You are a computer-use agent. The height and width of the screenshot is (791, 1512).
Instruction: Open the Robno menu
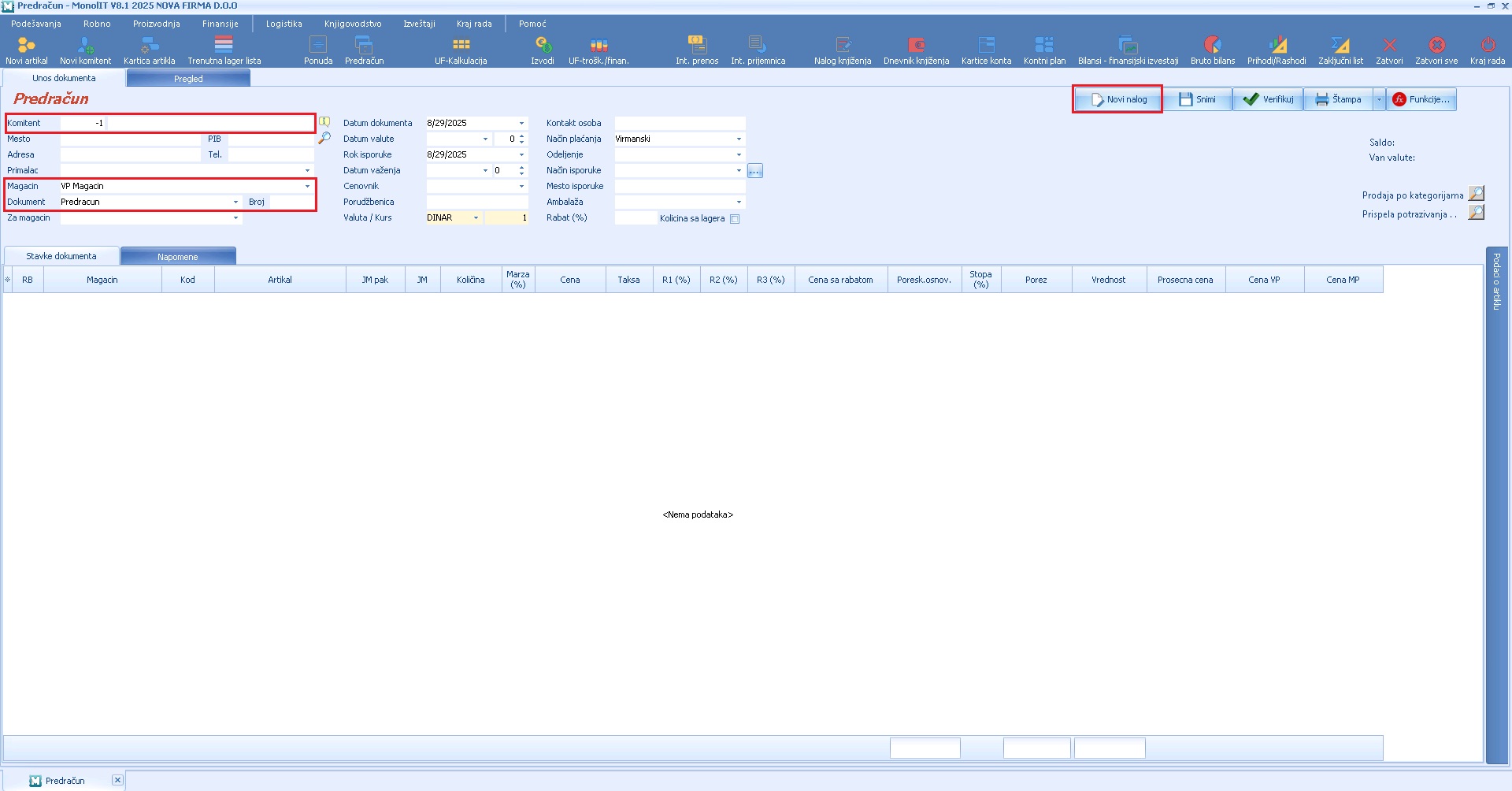[x=97, y=24]
